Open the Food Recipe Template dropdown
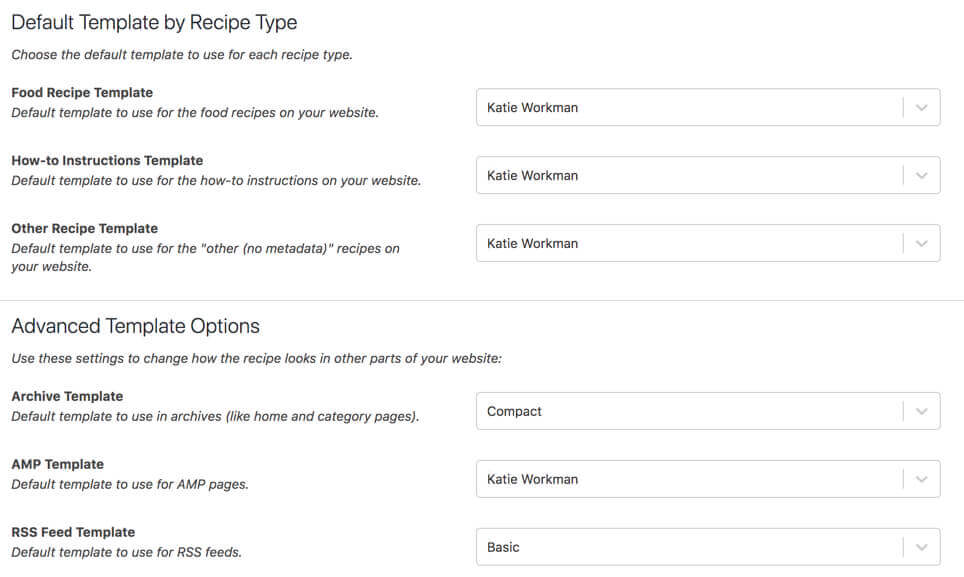 708,108
